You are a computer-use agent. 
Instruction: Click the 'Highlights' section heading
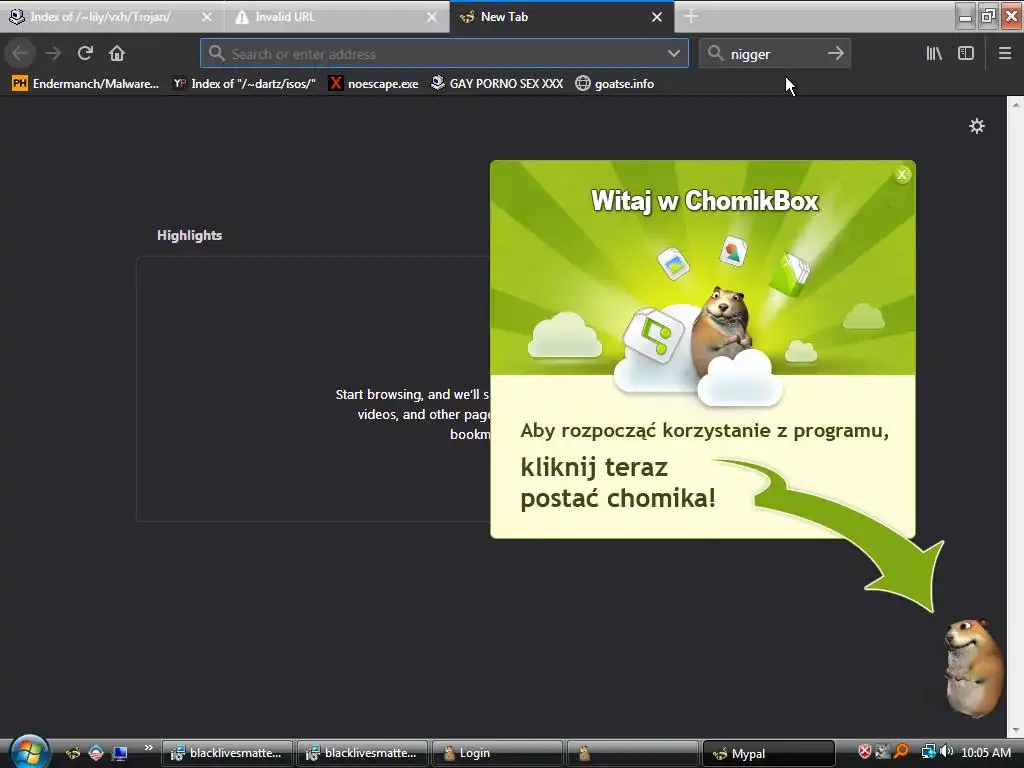tap(189, 235)
